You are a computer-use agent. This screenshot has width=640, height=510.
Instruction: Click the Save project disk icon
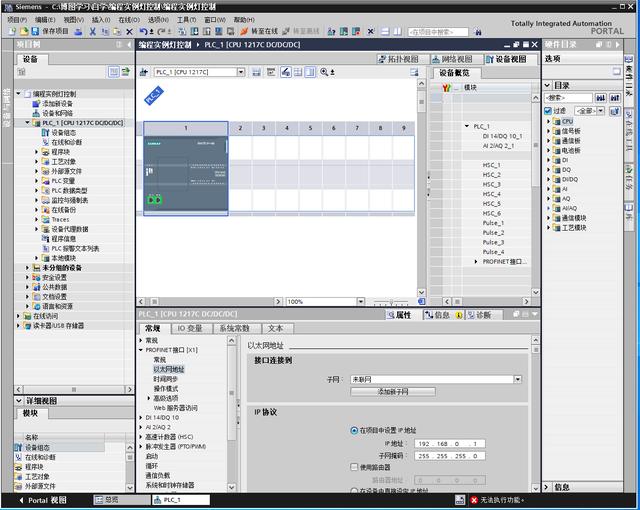(35, 31)
